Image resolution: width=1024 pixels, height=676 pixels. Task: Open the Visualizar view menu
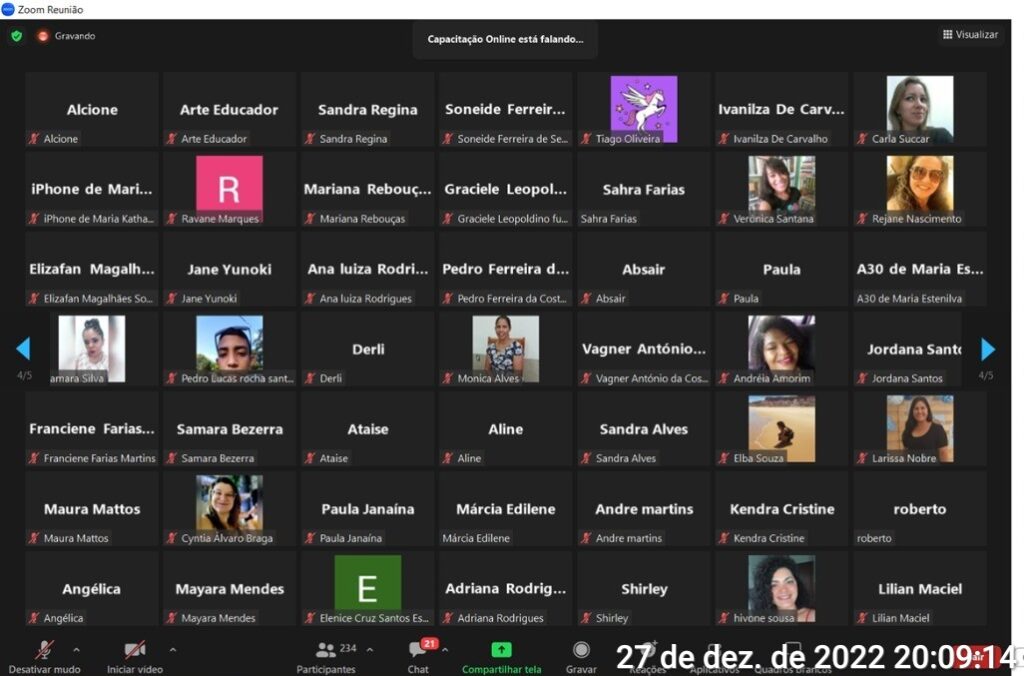969,35
